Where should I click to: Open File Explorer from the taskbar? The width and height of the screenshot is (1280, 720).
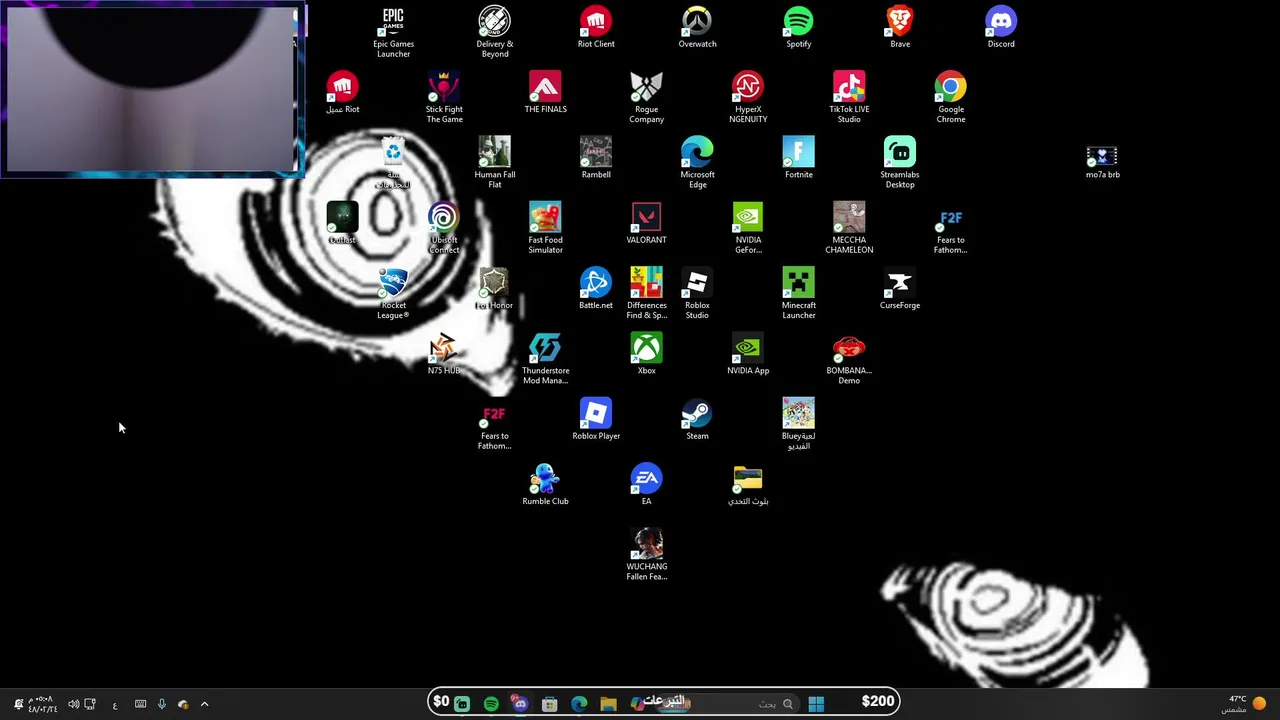click(x=608, y=704)
